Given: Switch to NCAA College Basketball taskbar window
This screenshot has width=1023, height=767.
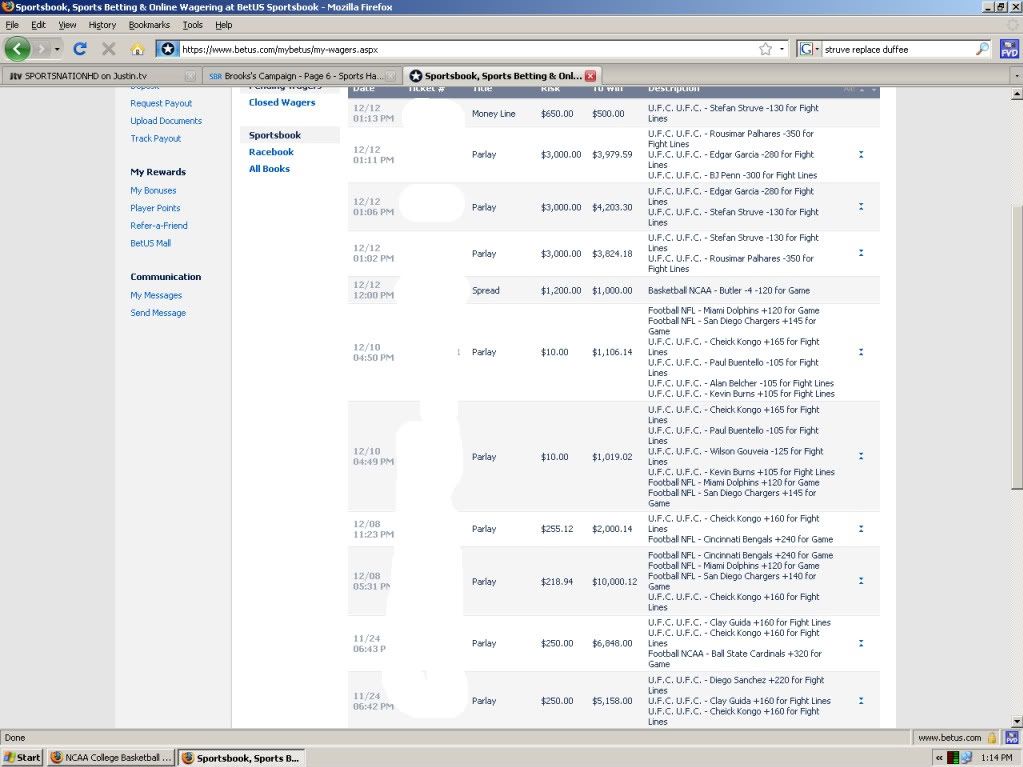Looking at the screenshot, I should pyautogui.click(x=111, y=757).
